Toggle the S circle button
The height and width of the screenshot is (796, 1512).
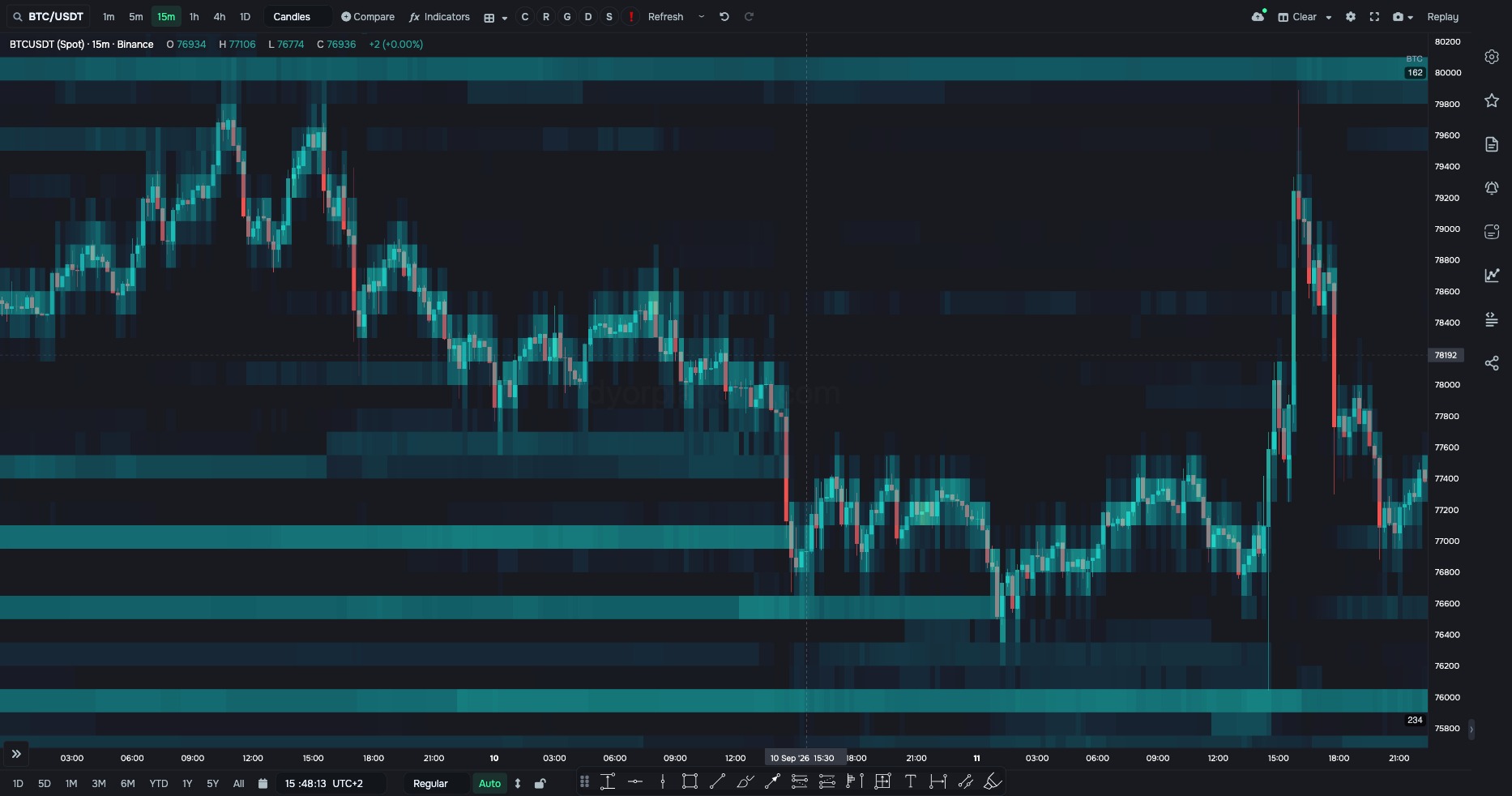[x=609, y=17]
